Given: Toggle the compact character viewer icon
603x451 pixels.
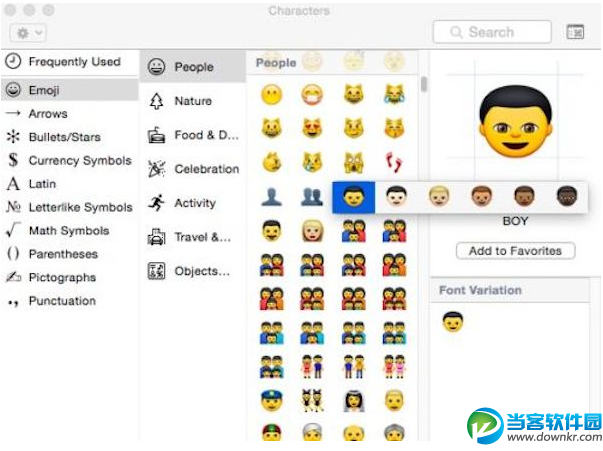Looking at the screenshot, I should tap(575, 32).
